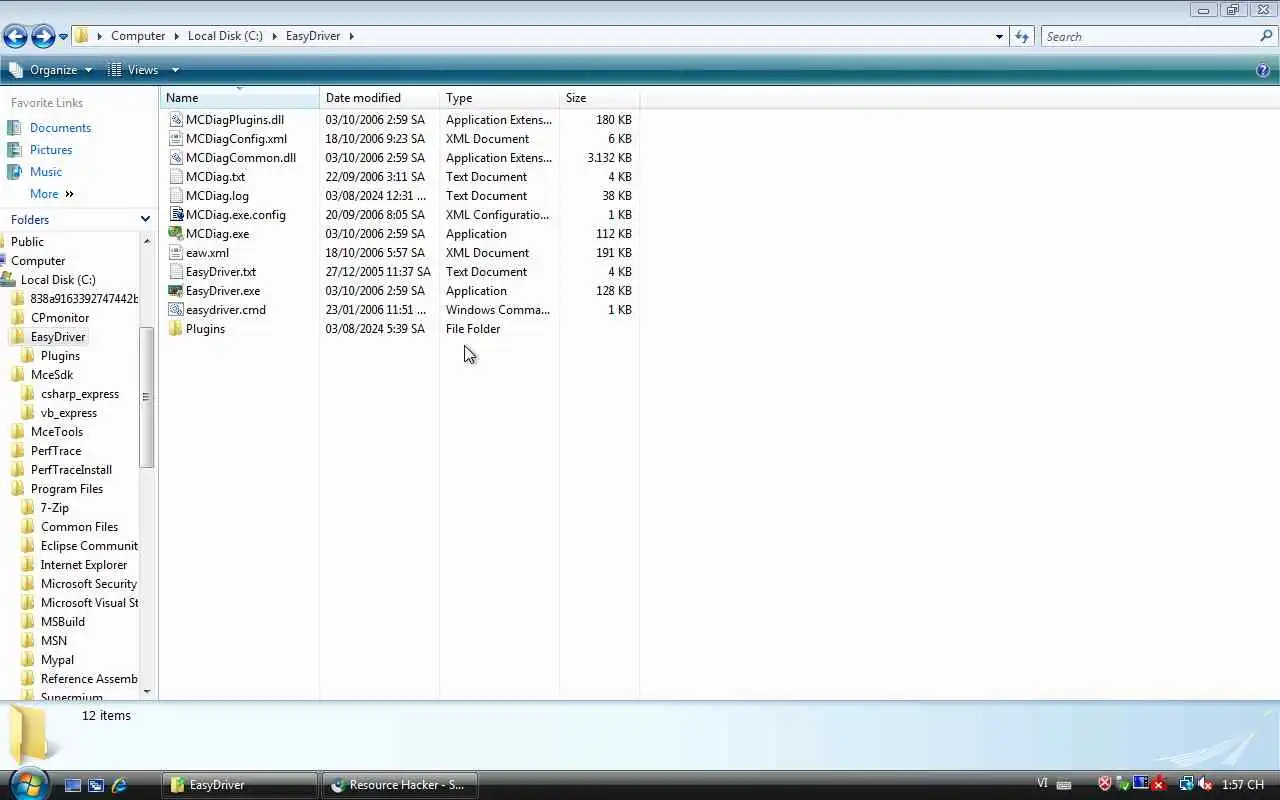Select the CPmonitor folder in the tree

(x=60, y=318)
